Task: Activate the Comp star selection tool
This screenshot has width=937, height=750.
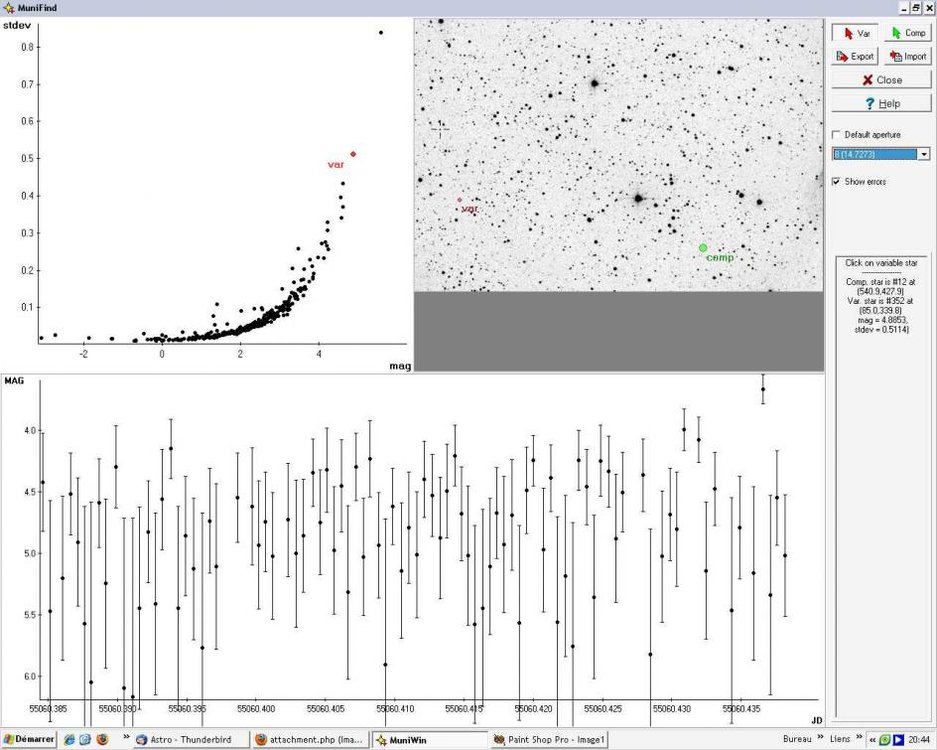Action: 908,33
